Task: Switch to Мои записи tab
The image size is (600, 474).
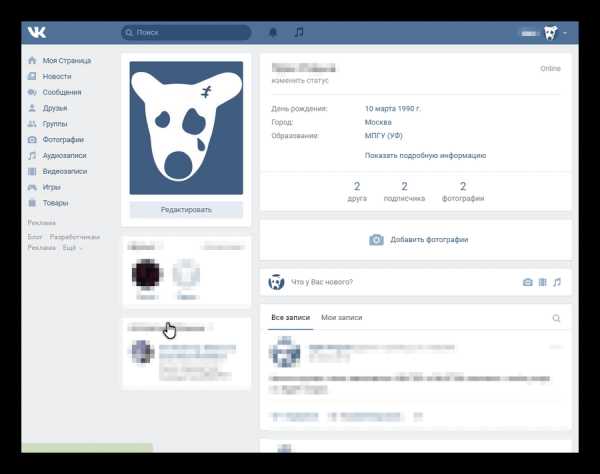Action: click(x=341, y=318)
